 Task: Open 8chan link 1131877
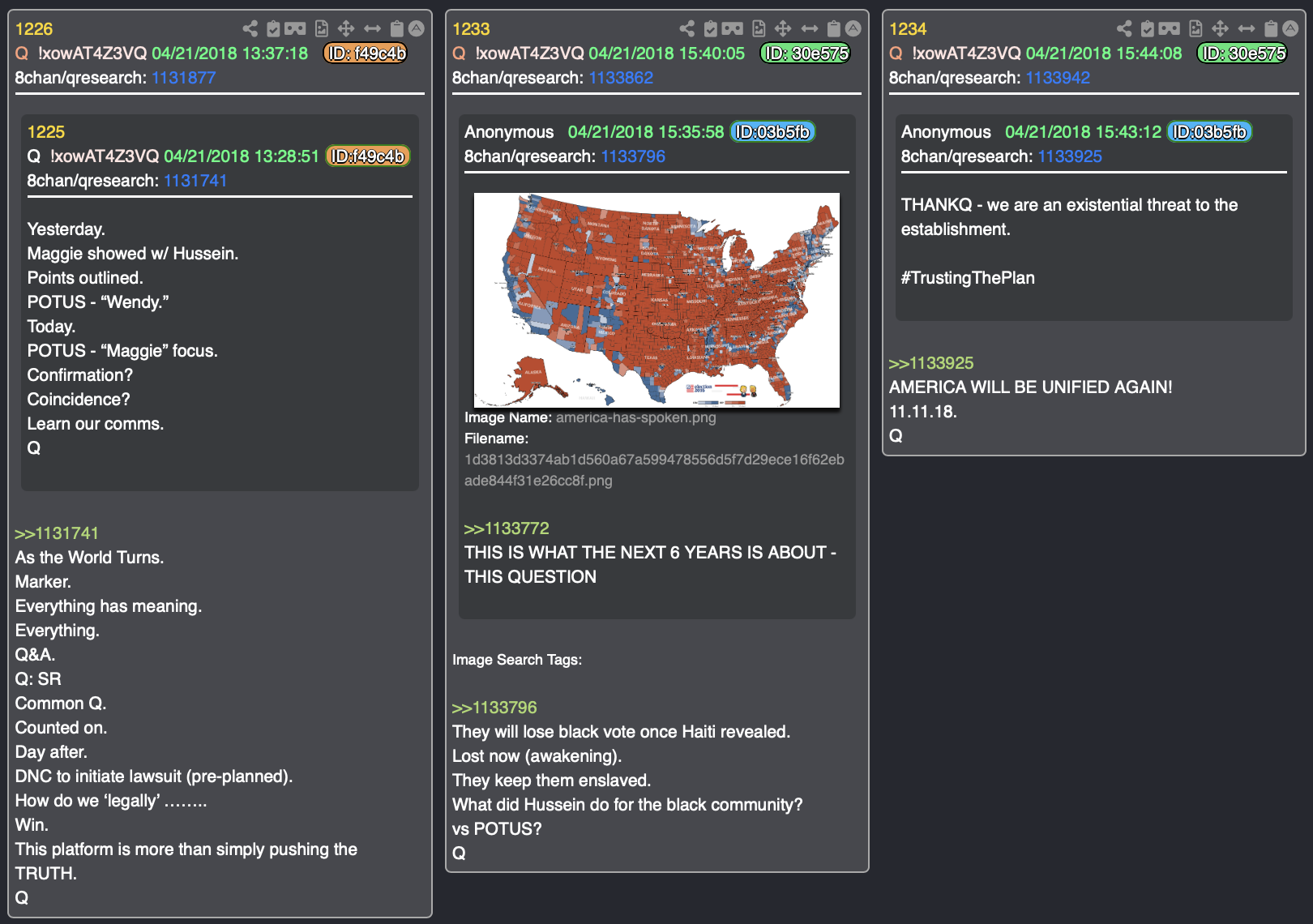point(184,78)
